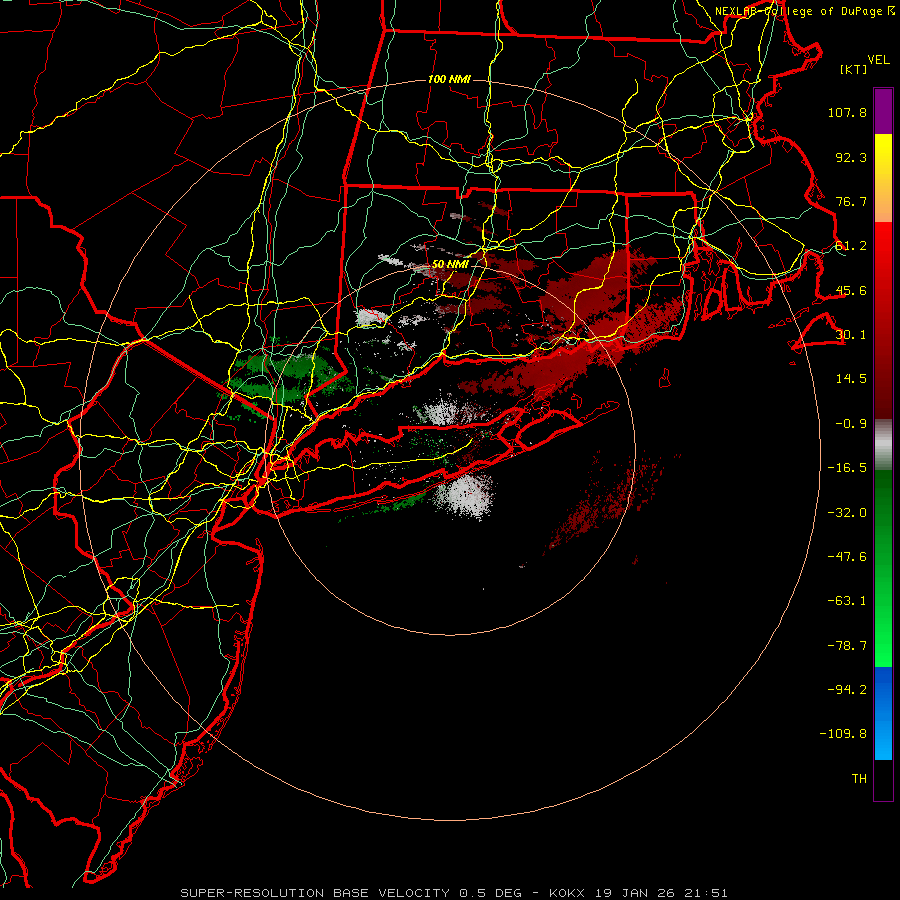The width and height of the screenshot is (900, 900).
Task: Select the -16.5 legend value
Action: tap(847, 468)
